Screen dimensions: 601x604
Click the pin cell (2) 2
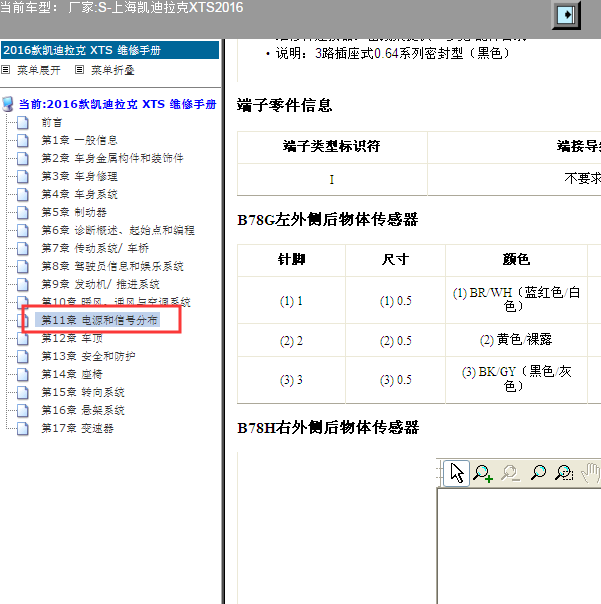pyautogui.click(x=292, y=341)
